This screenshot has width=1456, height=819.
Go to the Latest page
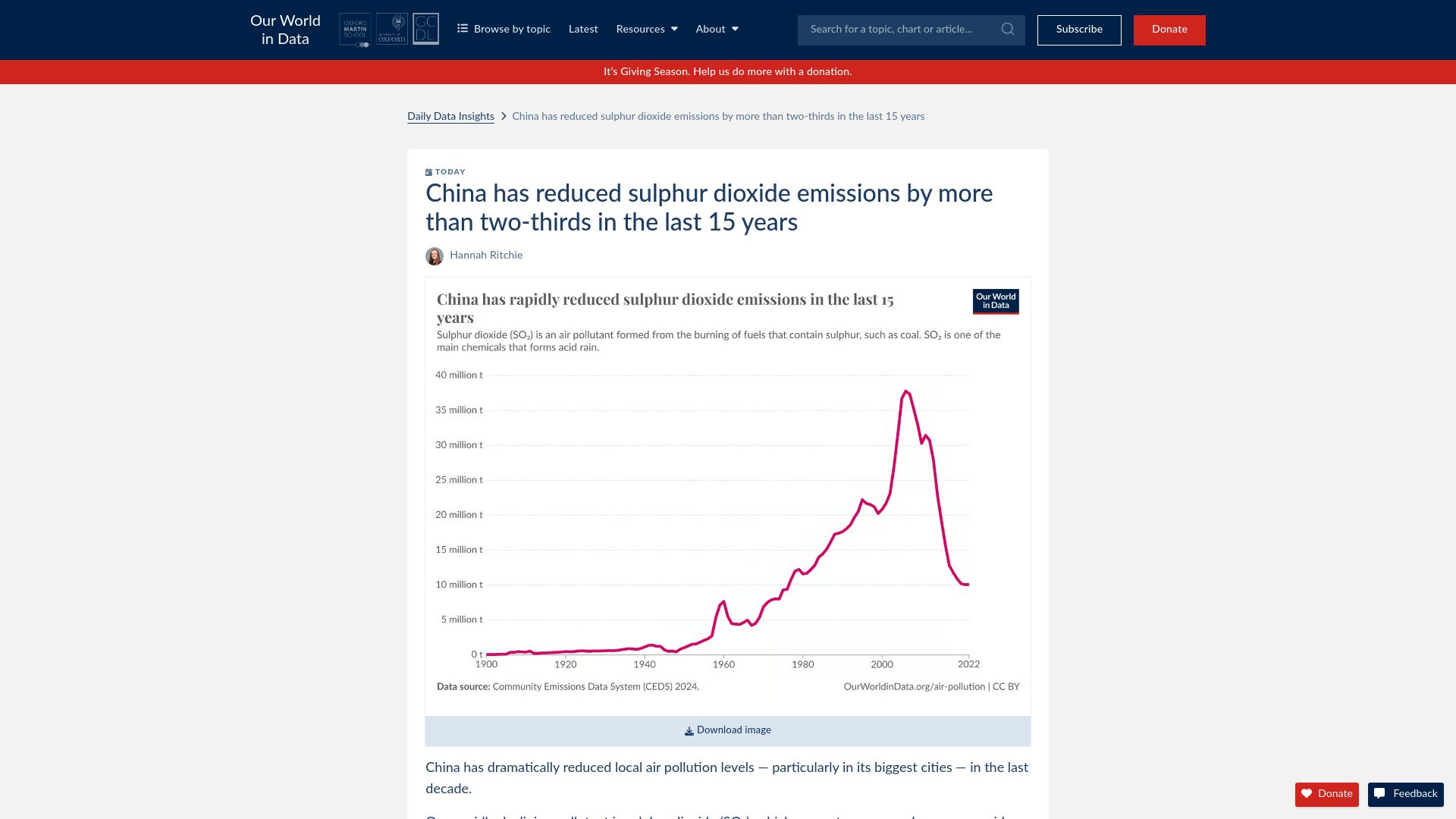(583, 29)
